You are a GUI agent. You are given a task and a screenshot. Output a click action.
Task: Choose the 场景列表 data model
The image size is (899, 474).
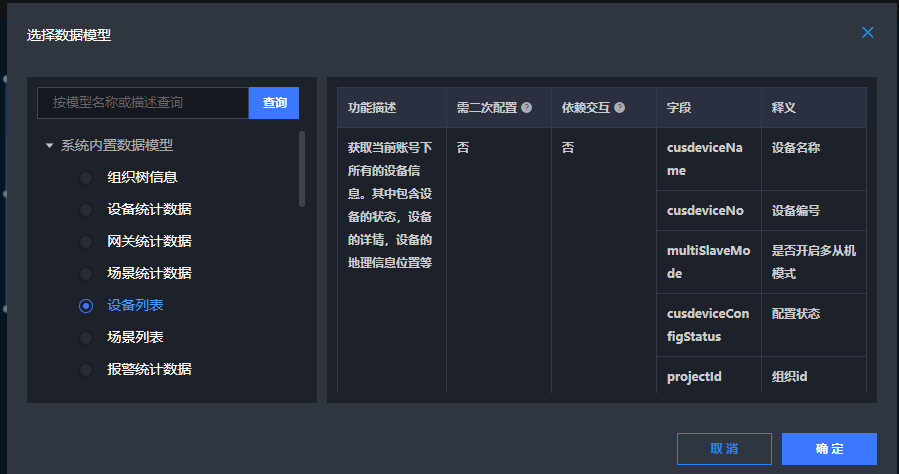coord(86,337)
